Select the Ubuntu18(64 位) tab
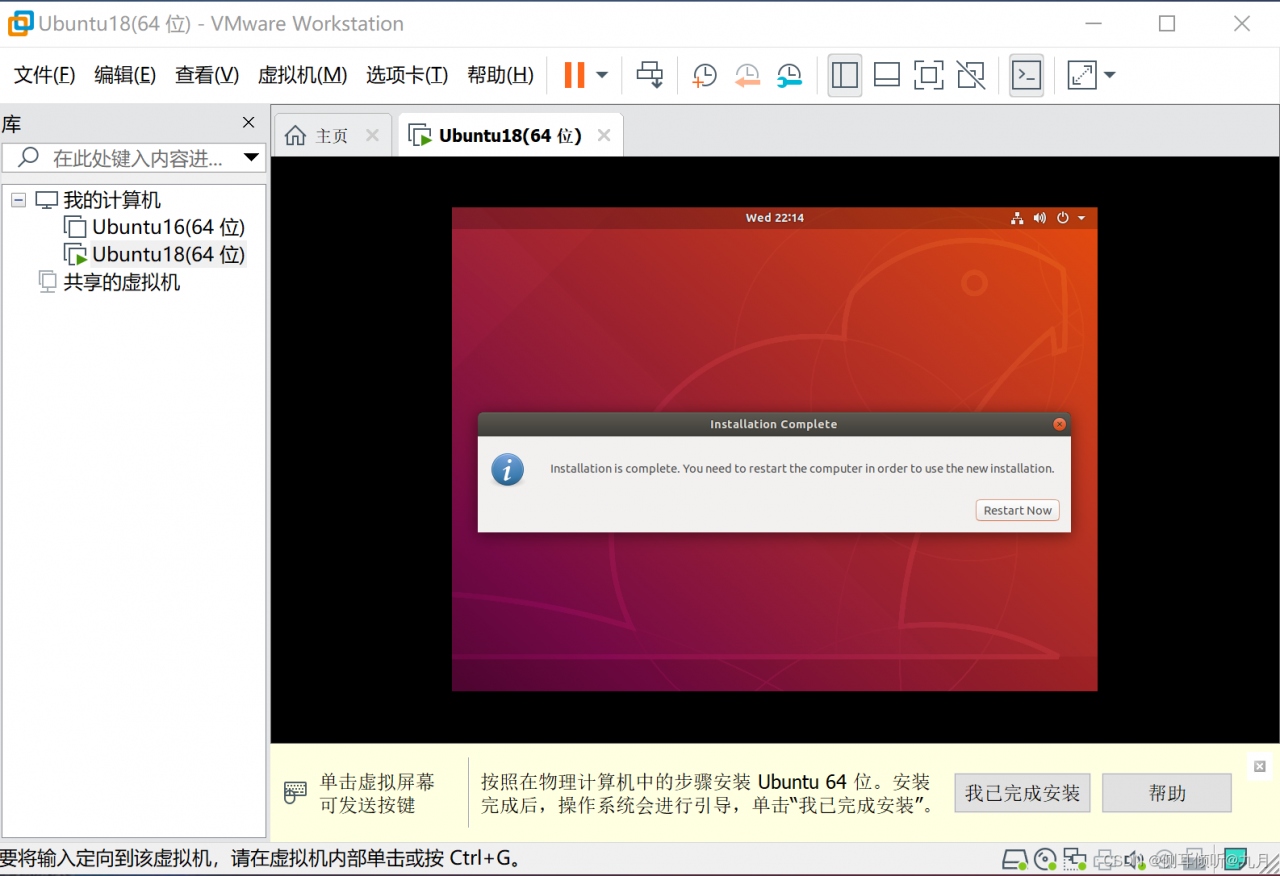 tap(510, 135)
